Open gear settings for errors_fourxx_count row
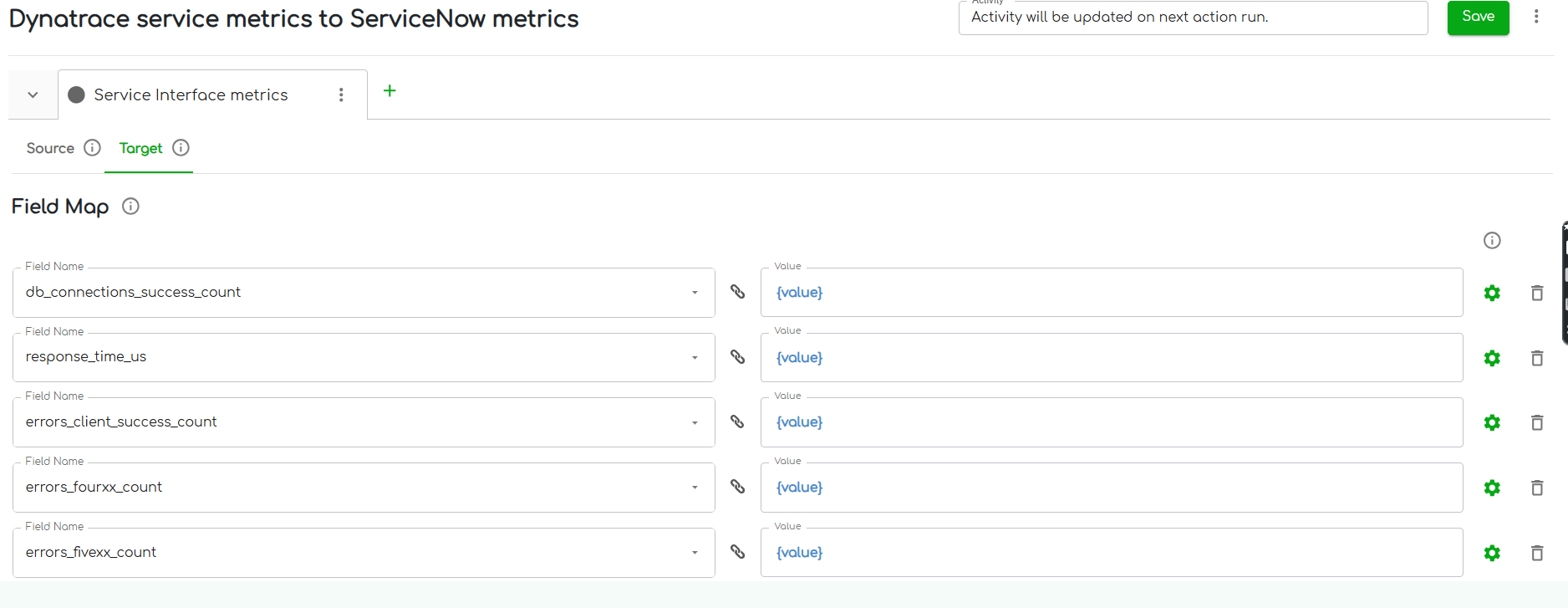1568x608 pixels. click(1492, 488)
